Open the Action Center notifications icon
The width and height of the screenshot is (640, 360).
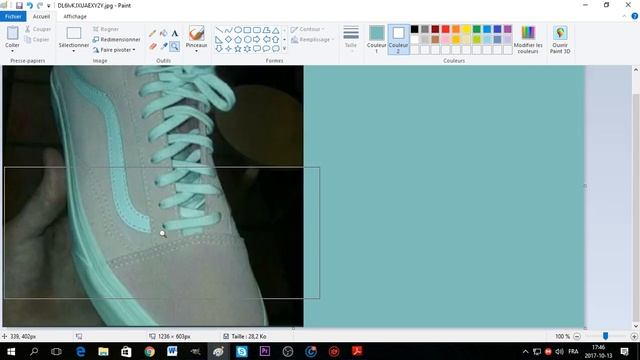coord(624,351)
